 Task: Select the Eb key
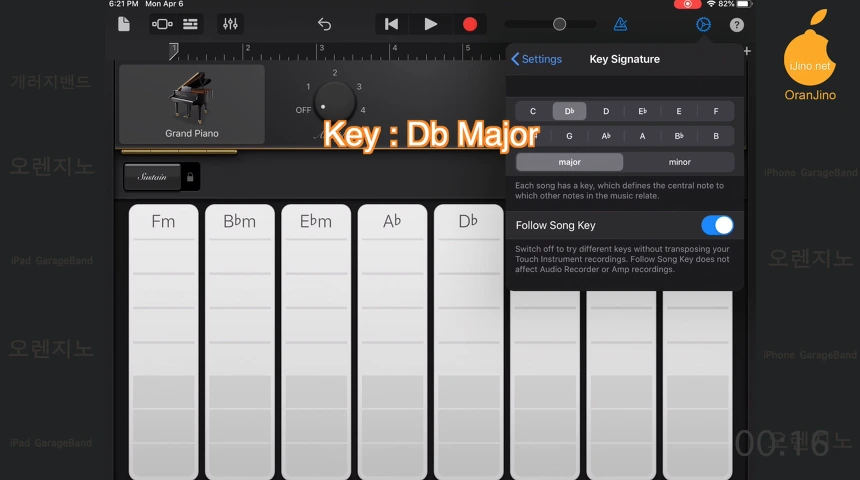pos(642,111)
